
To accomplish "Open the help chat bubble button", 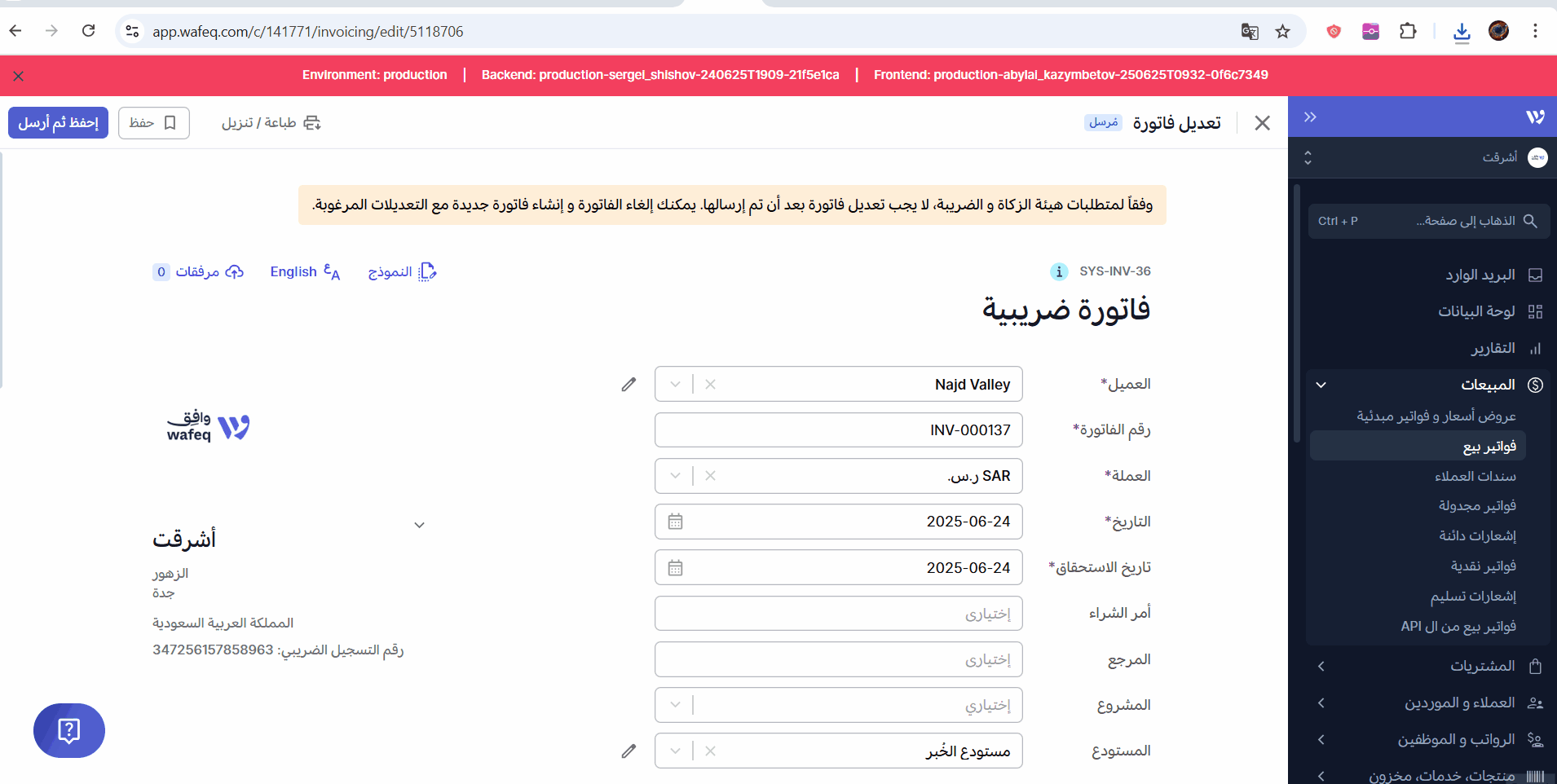I will coord(69,730).
